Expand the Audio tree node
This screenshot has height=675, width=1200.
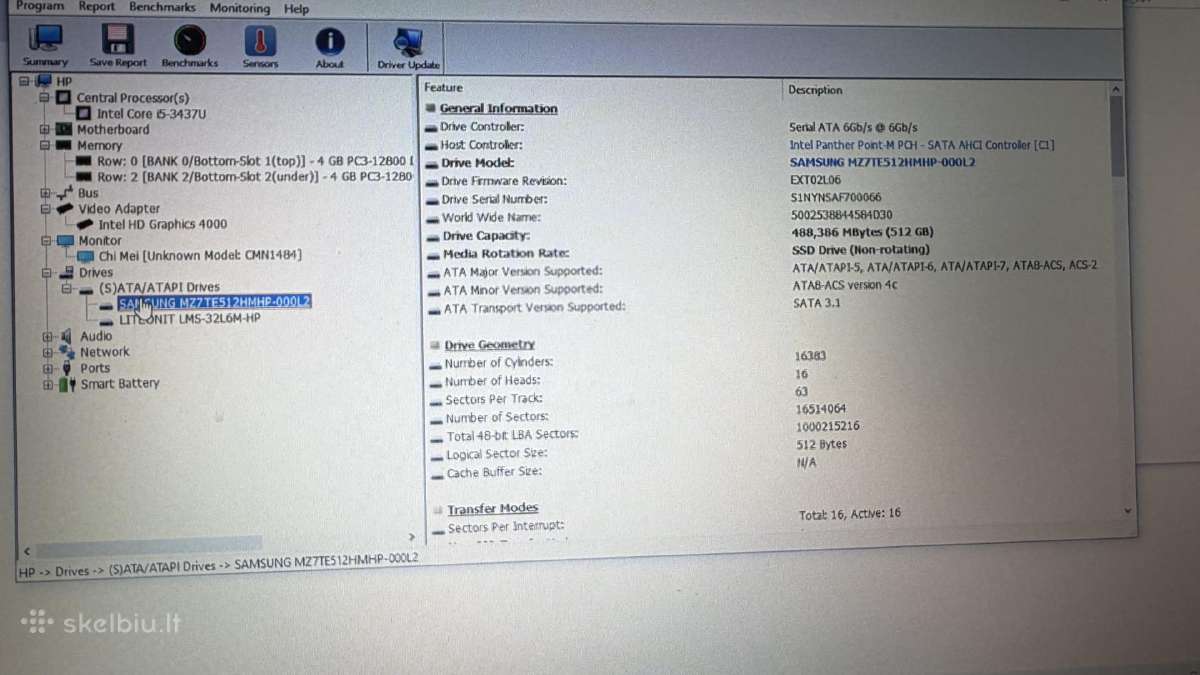pyautogui.click(x=47, y=336)
